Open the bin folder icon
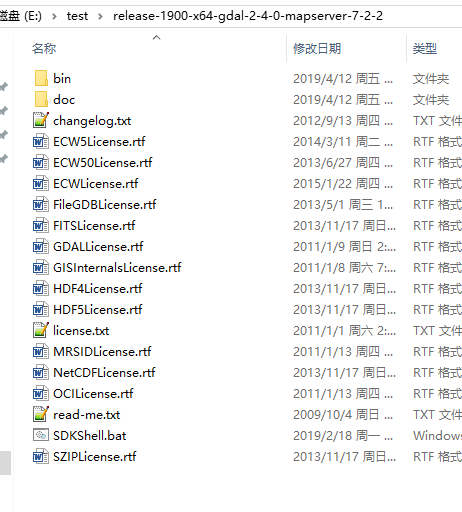 (x=41, y=78)
